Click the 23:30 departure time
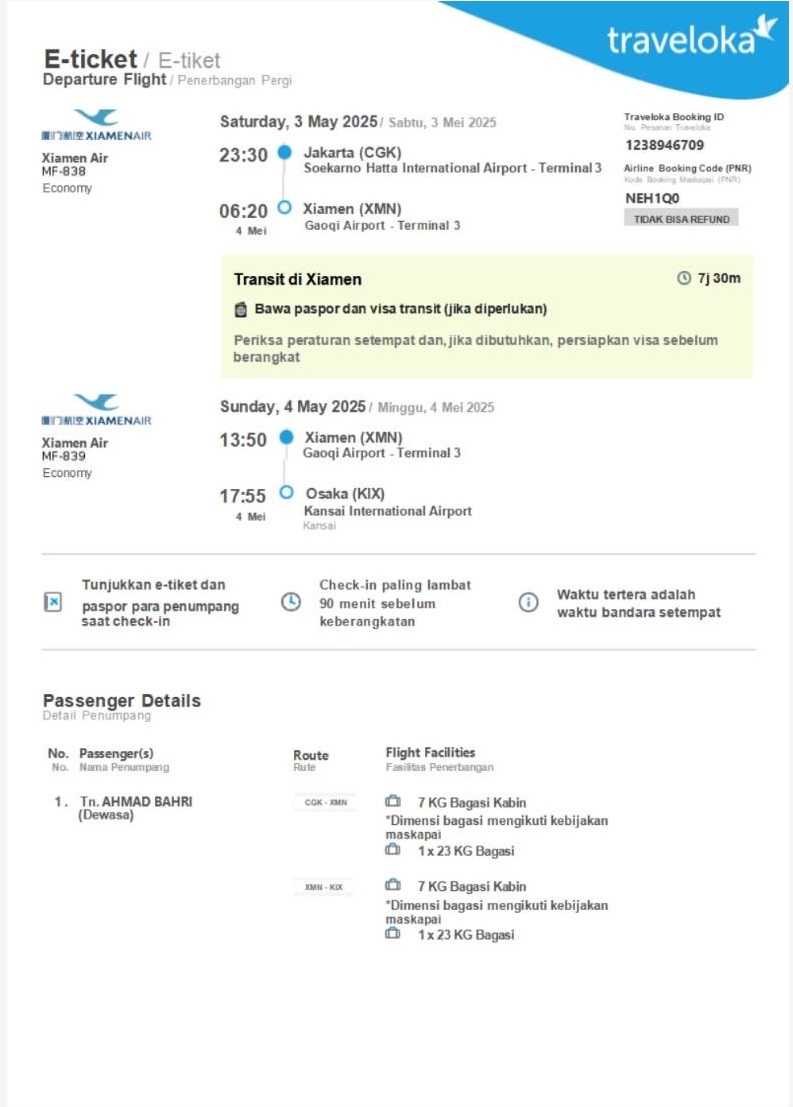This screenshot has height=1107, width=793. pos(244,155)
